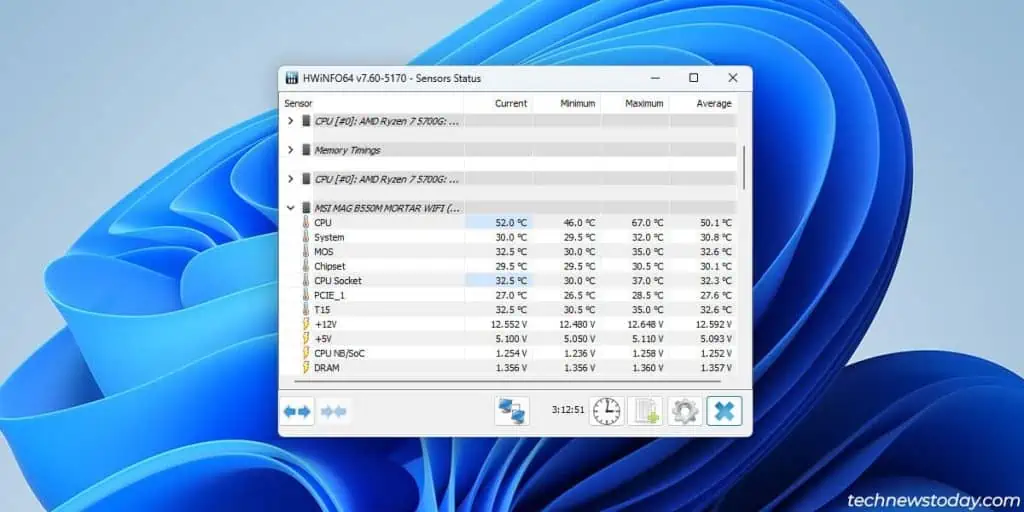
Task: Click the System average value 30.8 °C
Action: [x=716, y=237]
